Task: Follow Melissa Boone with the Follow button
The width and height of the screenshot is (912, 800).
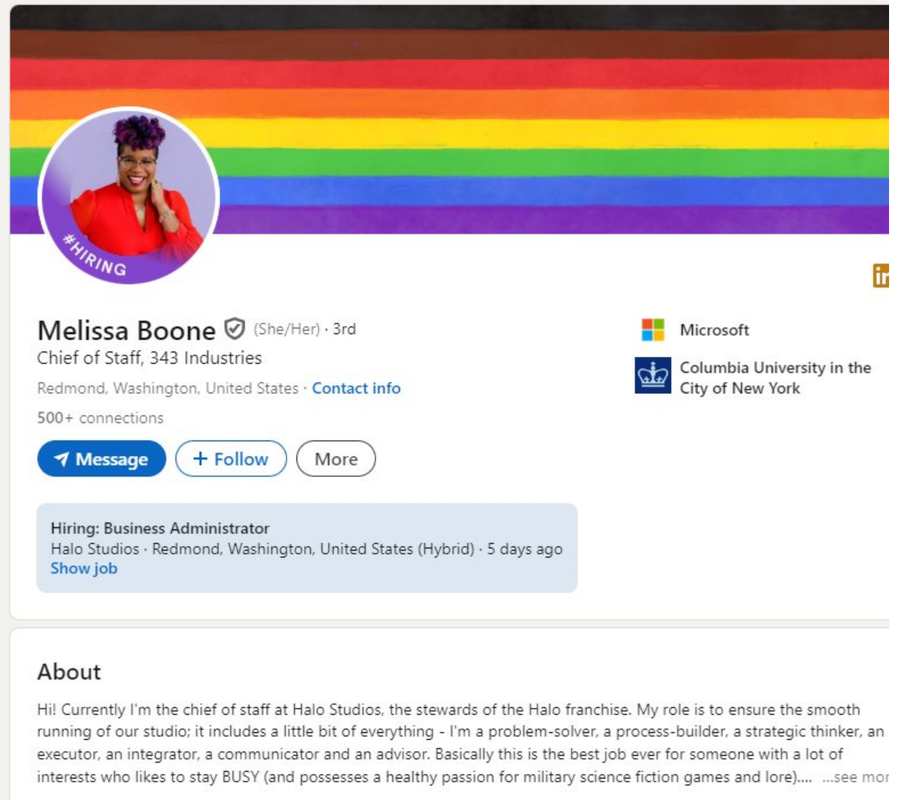Action: 231,459
